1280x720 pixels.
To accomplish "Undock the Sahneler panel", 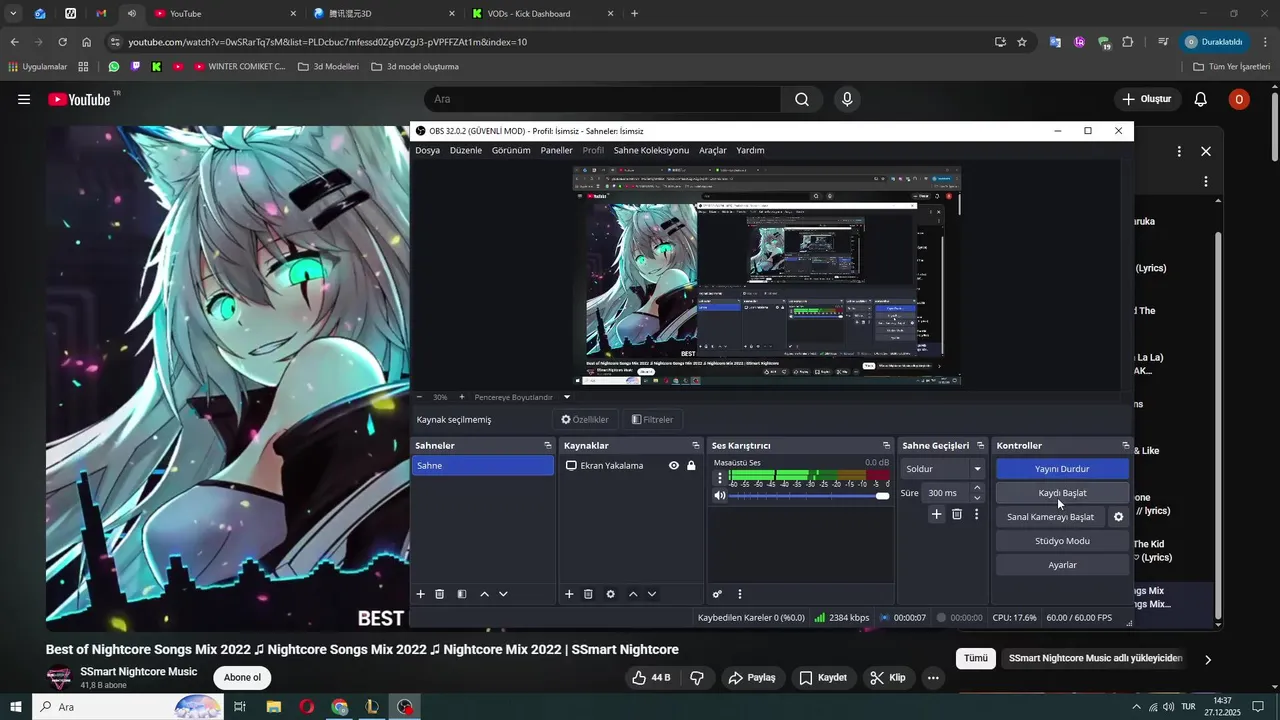I will tap(547, 446).
